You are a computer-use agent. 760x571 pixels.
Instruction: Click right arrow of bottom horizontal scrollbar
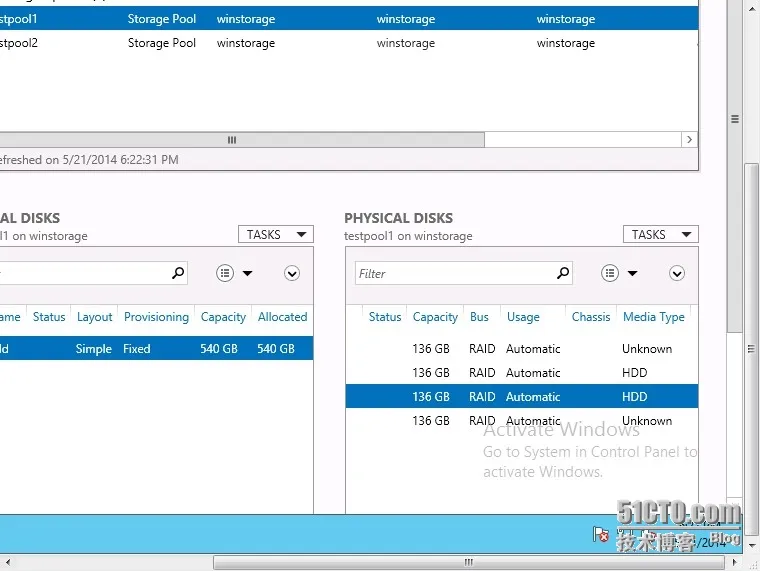[x=735, y=562]
